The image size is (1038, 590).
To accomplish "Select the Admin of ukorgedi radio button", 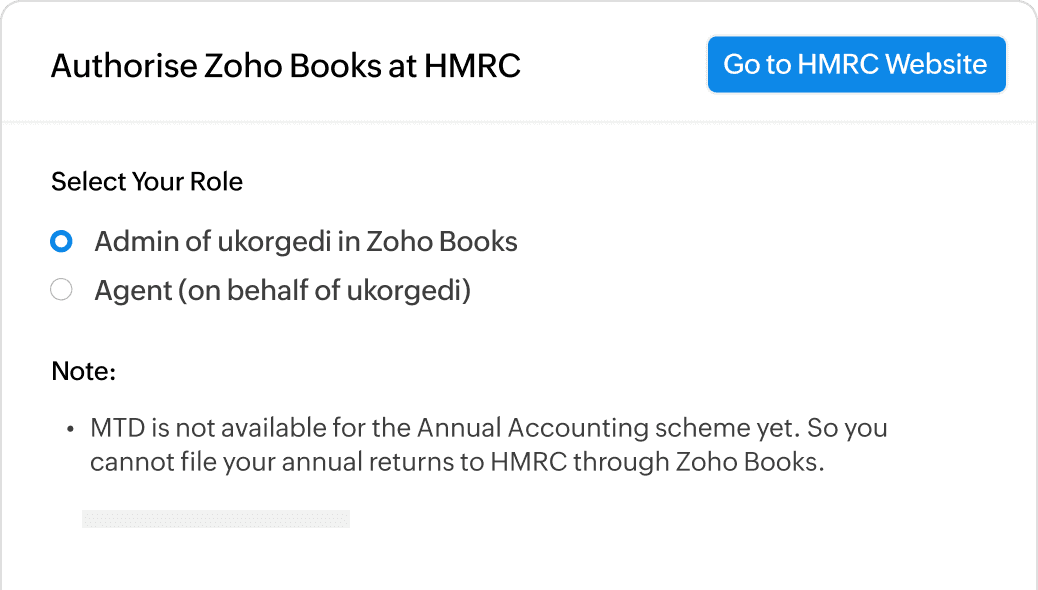I will [61, 241].
